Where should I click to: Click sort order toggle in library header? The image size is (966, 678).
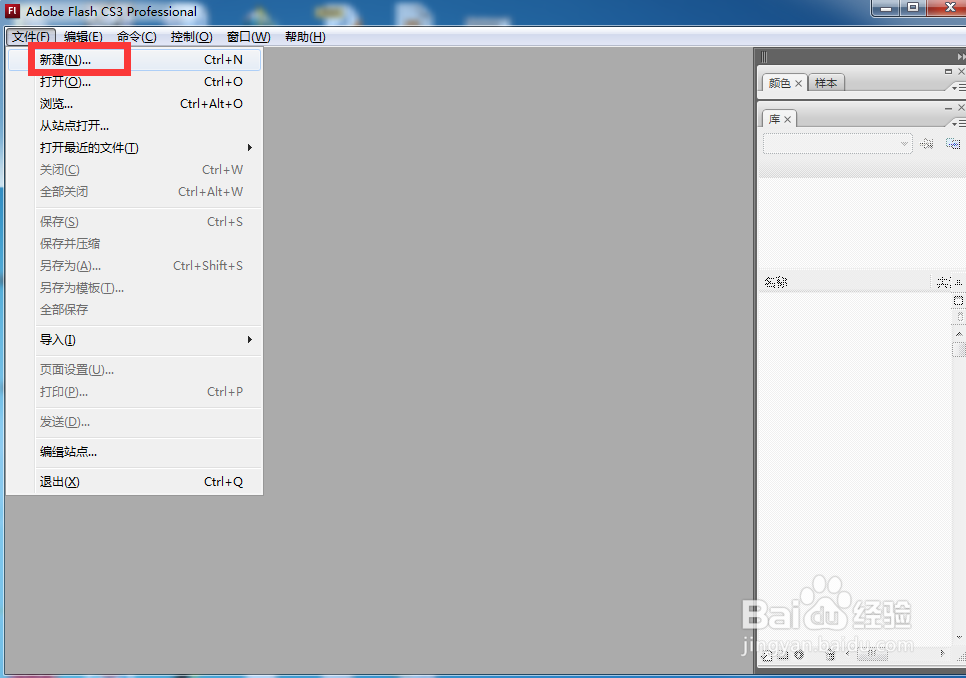[x=959, y=282]
